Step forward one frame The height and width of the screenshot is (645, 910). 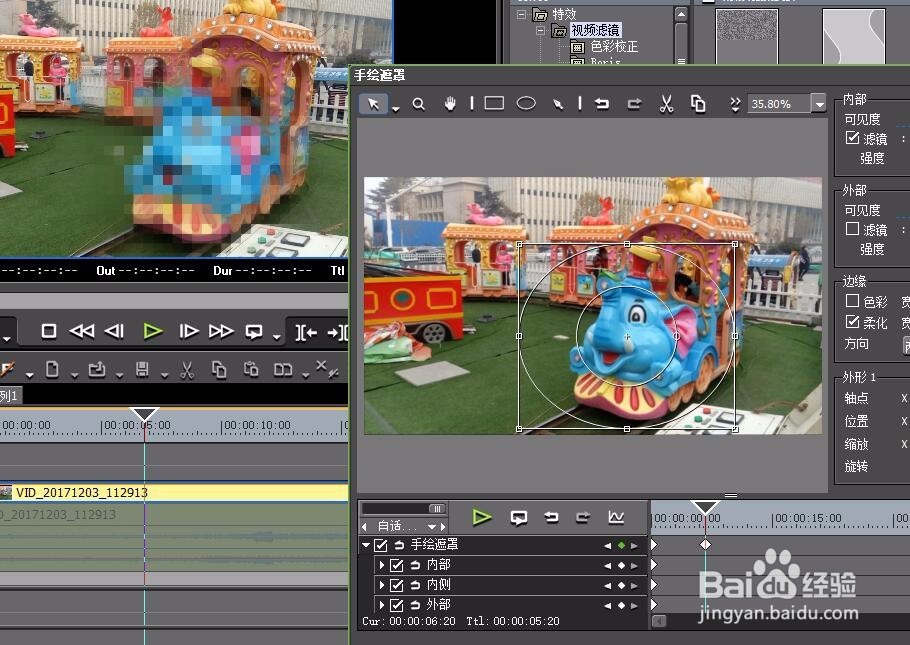[x=189, y=331]
